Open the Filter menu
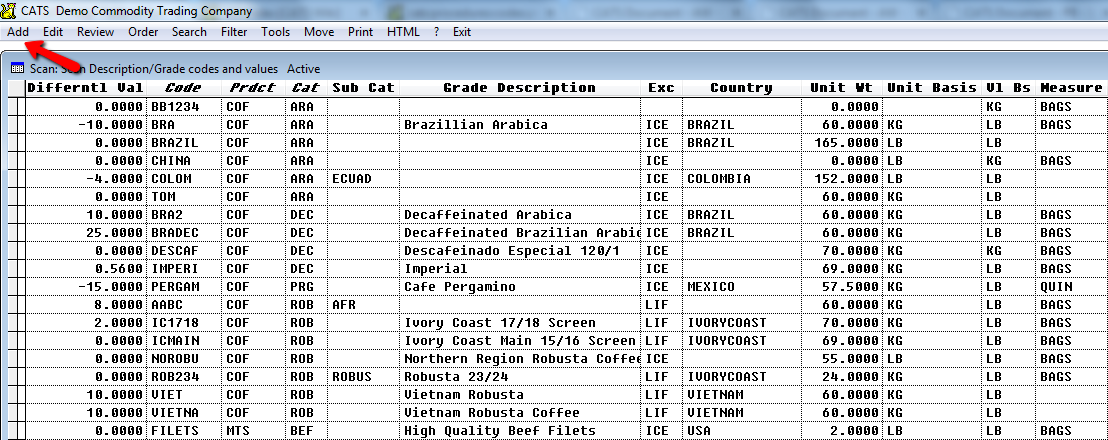 (234, 32)
